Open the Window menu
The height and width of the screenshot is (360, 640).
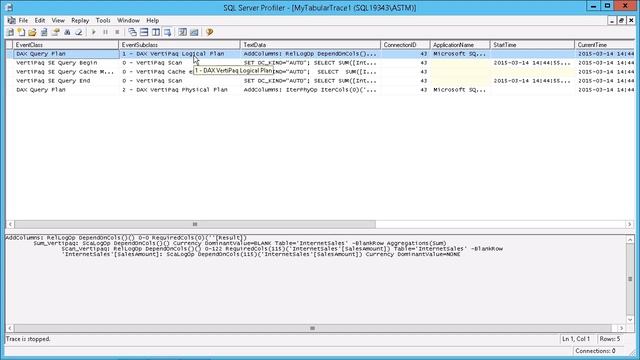point(128,20)
